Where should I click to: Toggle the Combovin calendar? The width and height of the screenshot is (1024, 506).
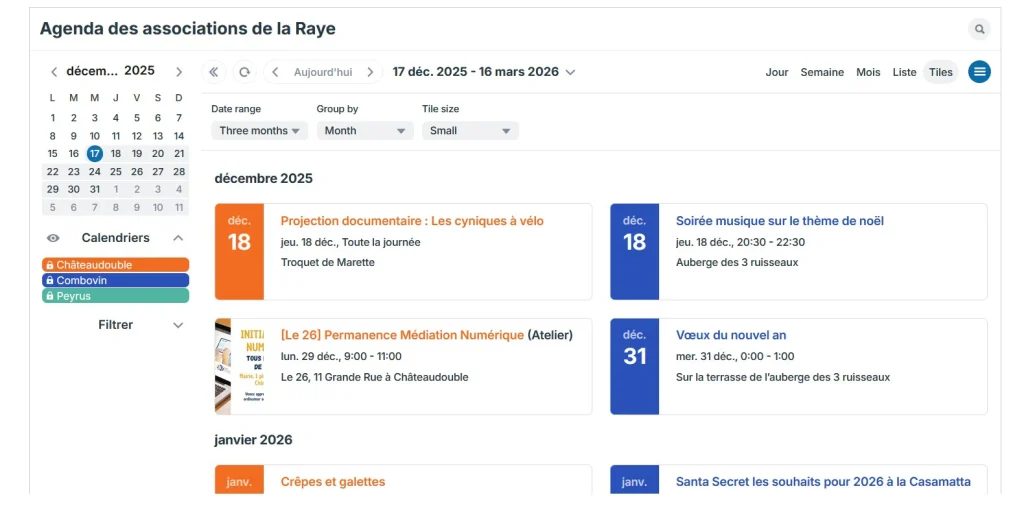[115, 281]
